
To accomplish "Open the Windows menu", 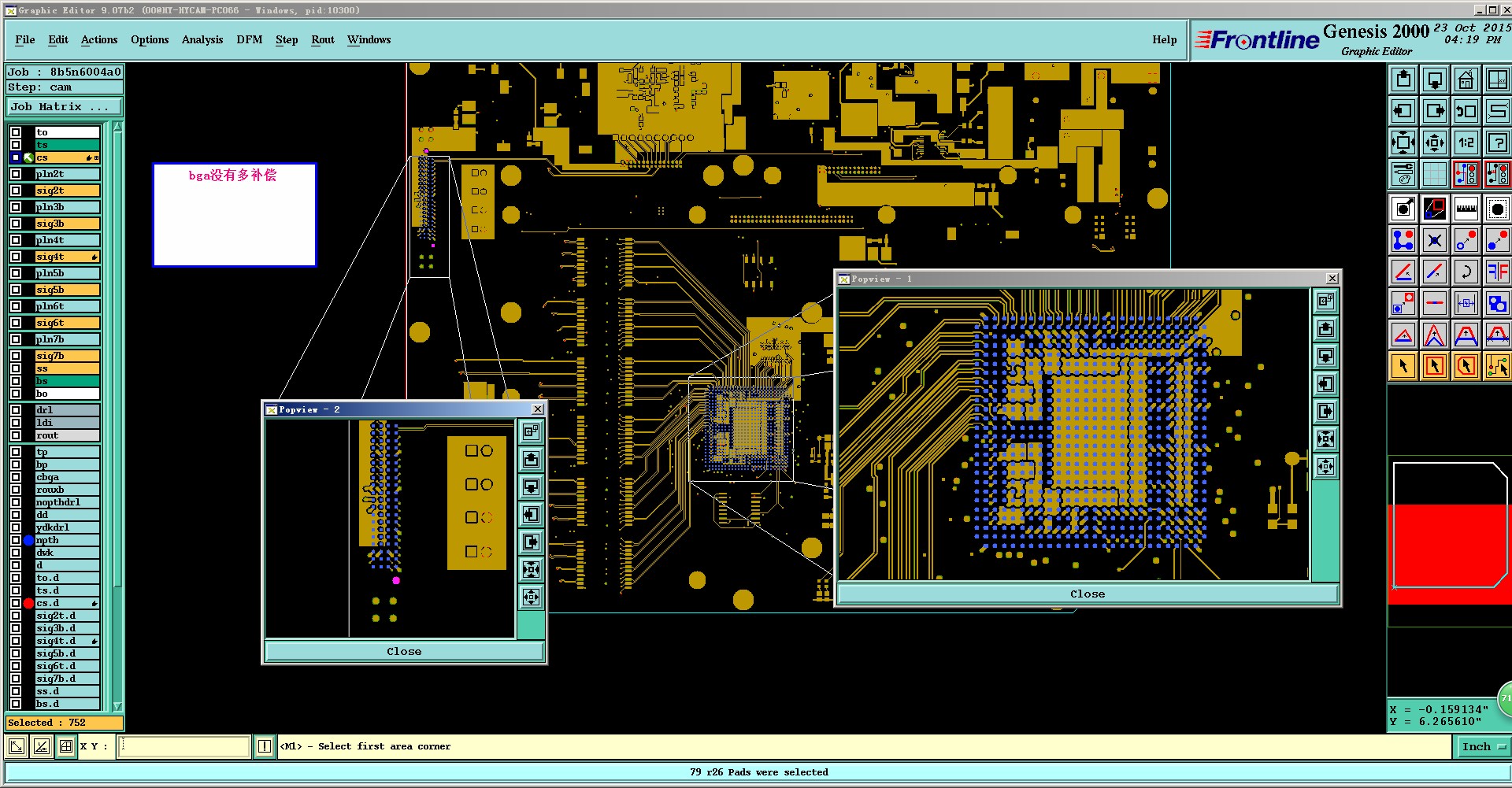I will pyautogui.click(x=369, y=39).
